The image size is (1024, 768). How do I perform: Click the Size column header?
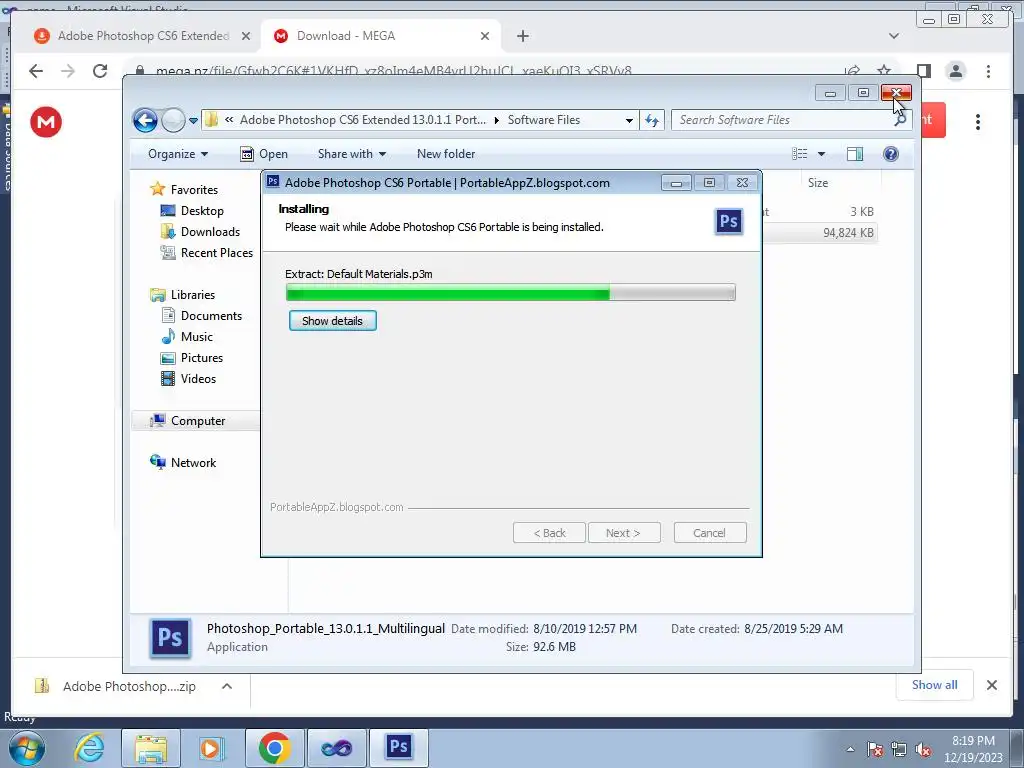point(818,183)
